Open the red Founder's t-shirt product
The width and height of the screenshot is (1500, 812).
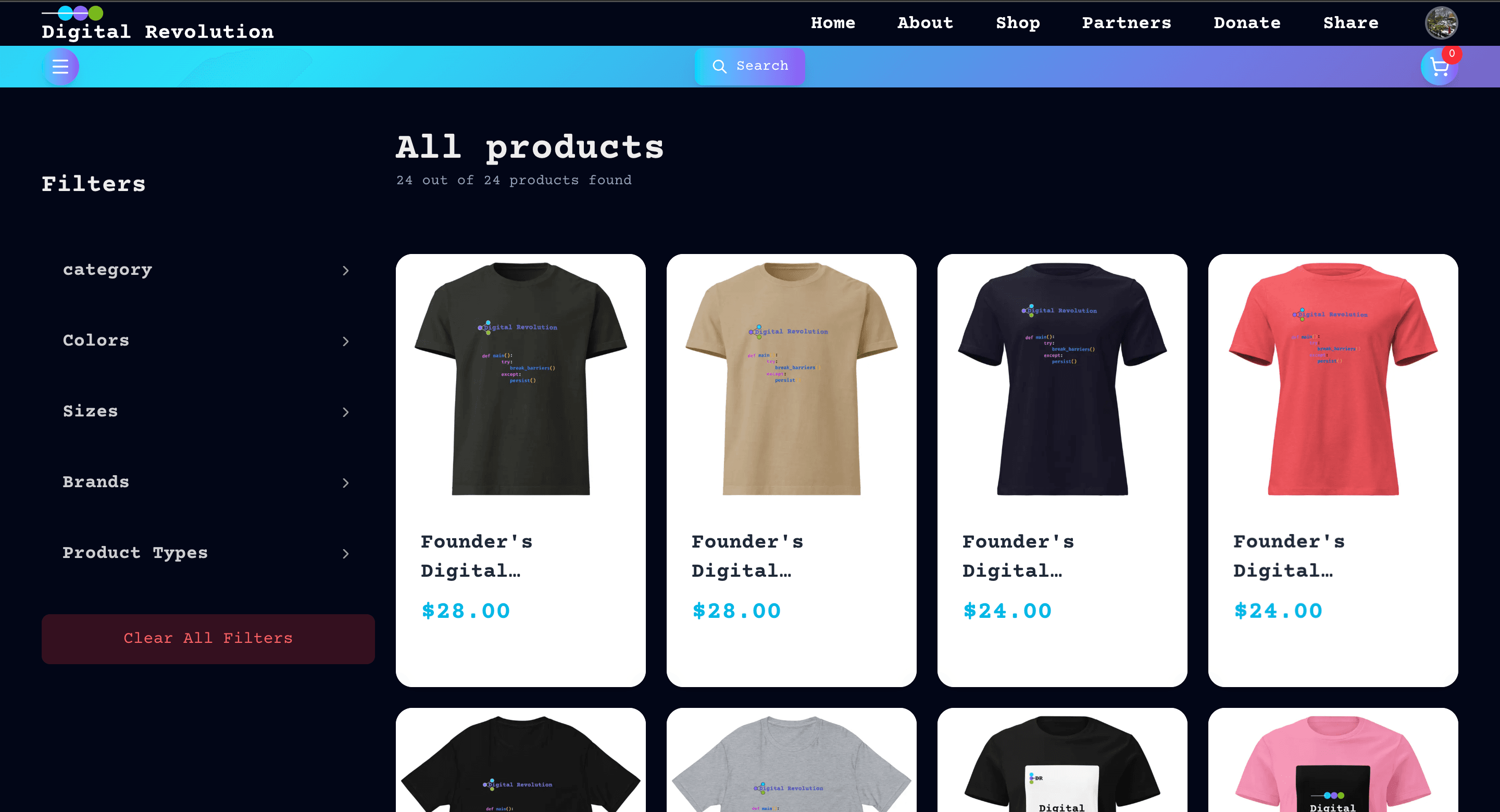1333,470
